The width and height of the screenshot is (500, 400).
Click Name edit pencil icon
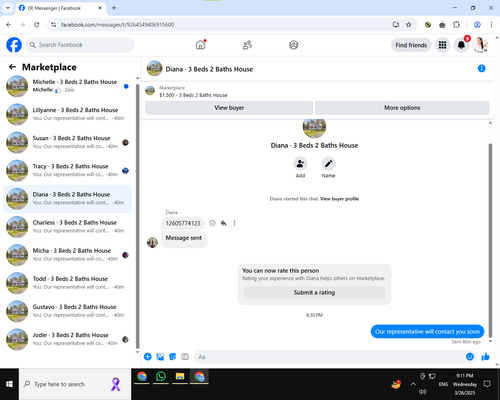click(328, 164)
